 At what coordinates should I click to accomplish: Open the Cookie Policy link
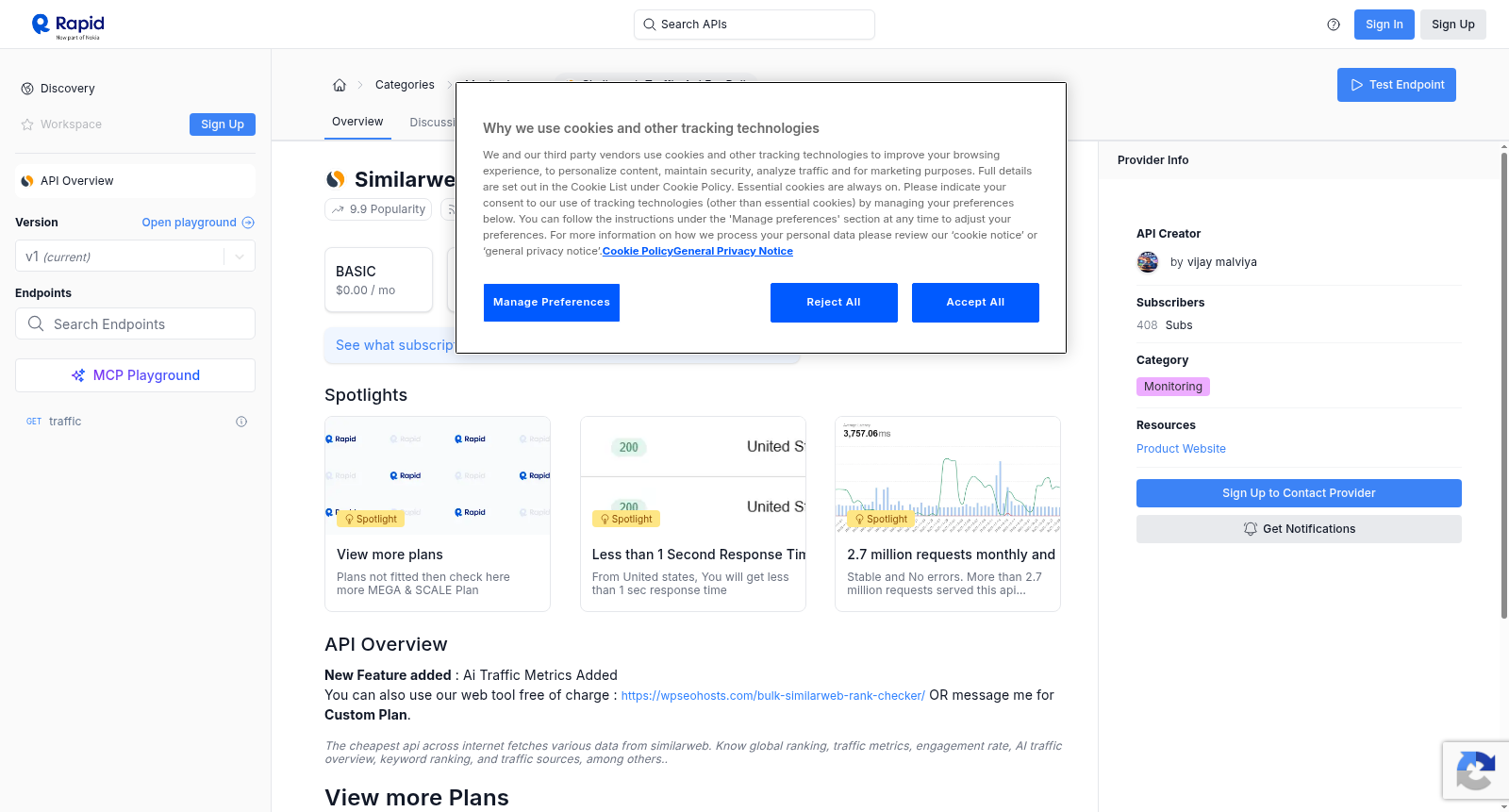[638, 251]
